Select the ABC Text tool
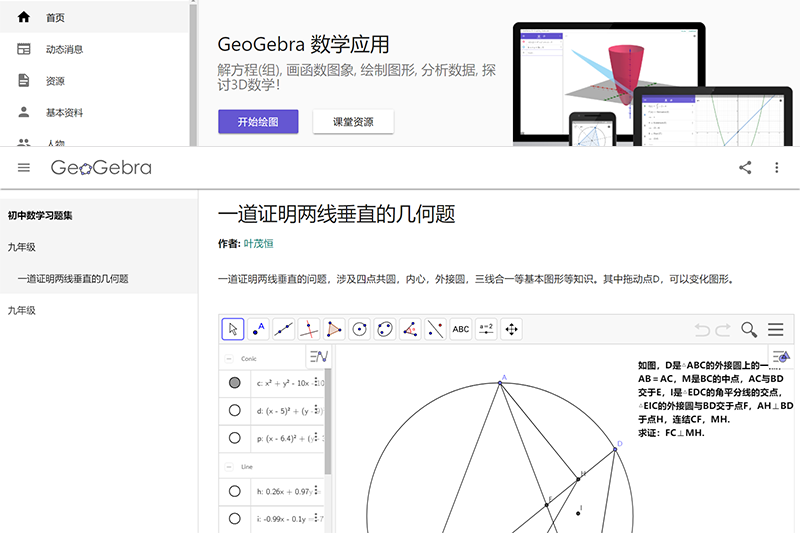800x533 pixels. 461,329
